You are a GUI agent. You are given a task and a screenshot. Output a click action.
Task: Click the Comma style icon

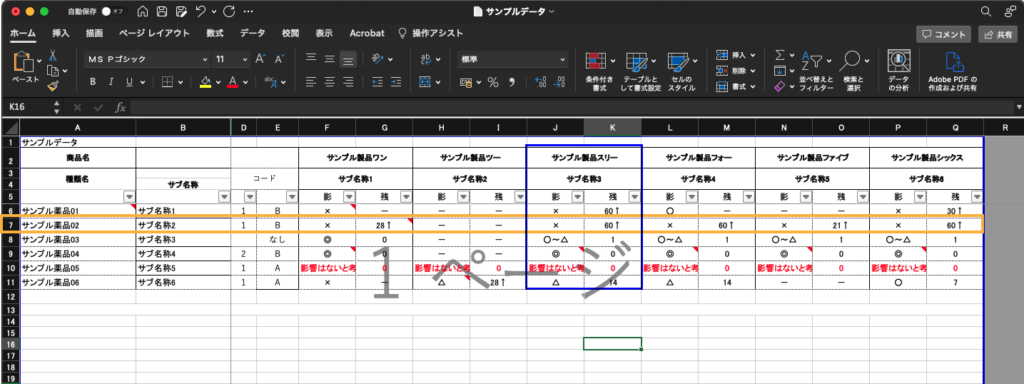coord(512,82)
